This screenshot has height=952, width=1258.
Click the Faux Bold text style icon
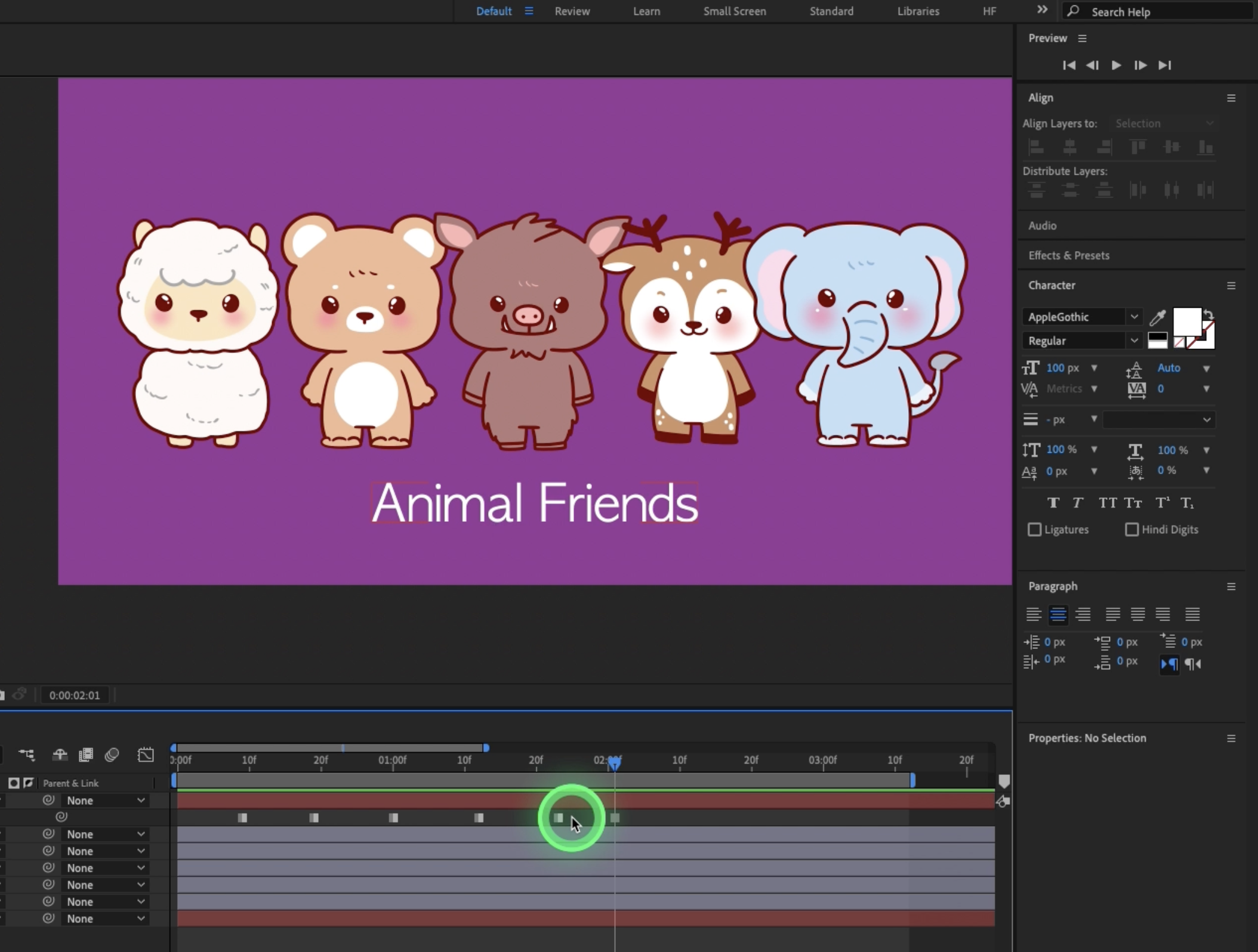pos(1053,503)
